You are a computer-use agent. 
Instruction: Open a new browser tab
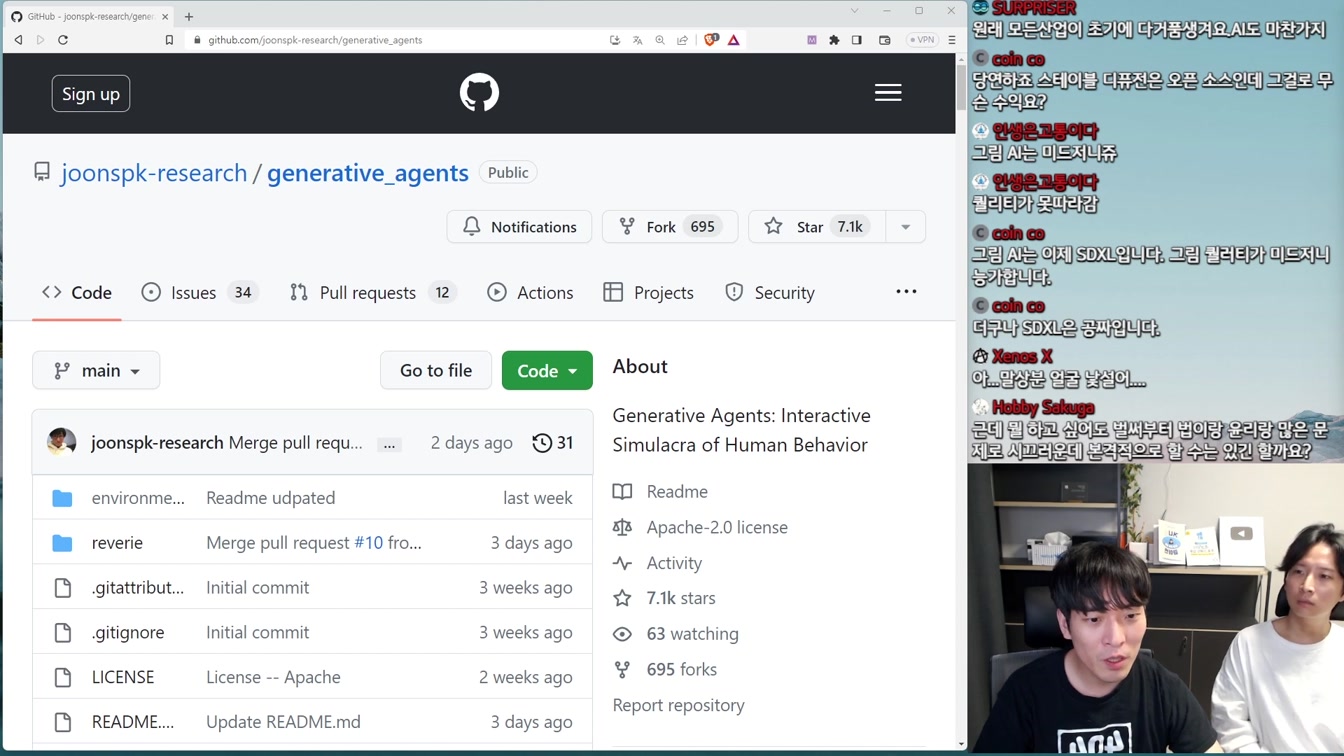coord(189,16)
